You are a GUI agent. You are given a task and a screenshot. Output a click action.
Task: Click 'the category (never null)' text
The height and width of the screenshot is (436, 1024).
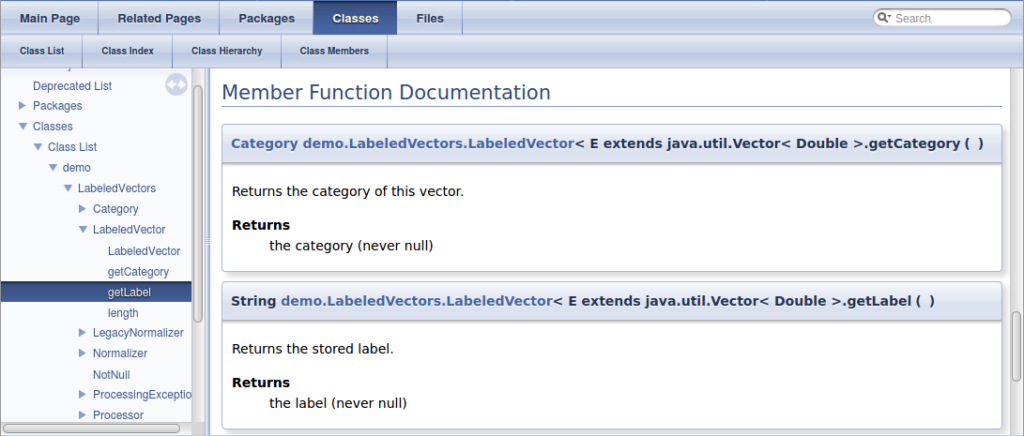tap(351, 245)
